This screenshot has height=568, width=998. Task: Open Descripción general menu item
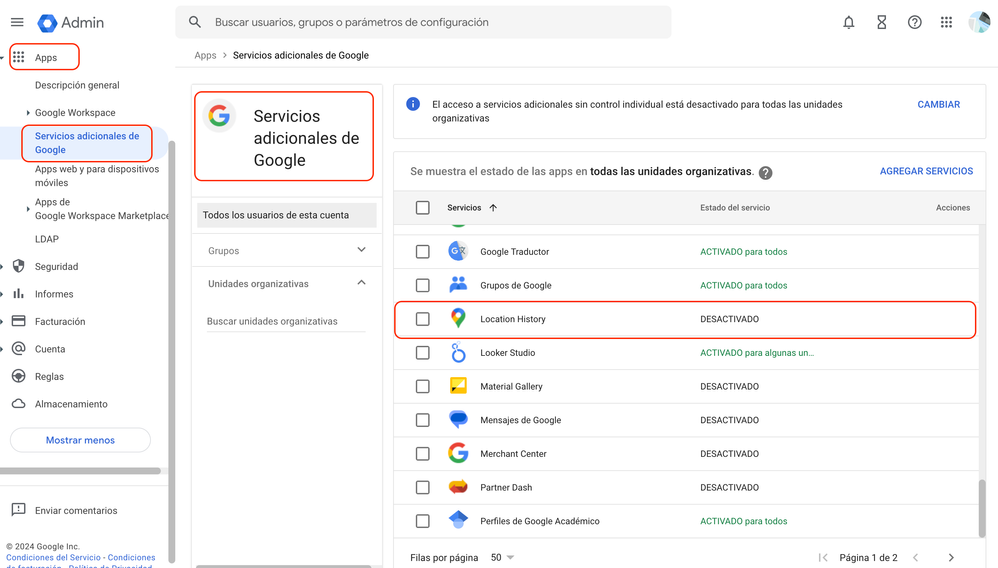pyautogui.click(x=77, y=85)
